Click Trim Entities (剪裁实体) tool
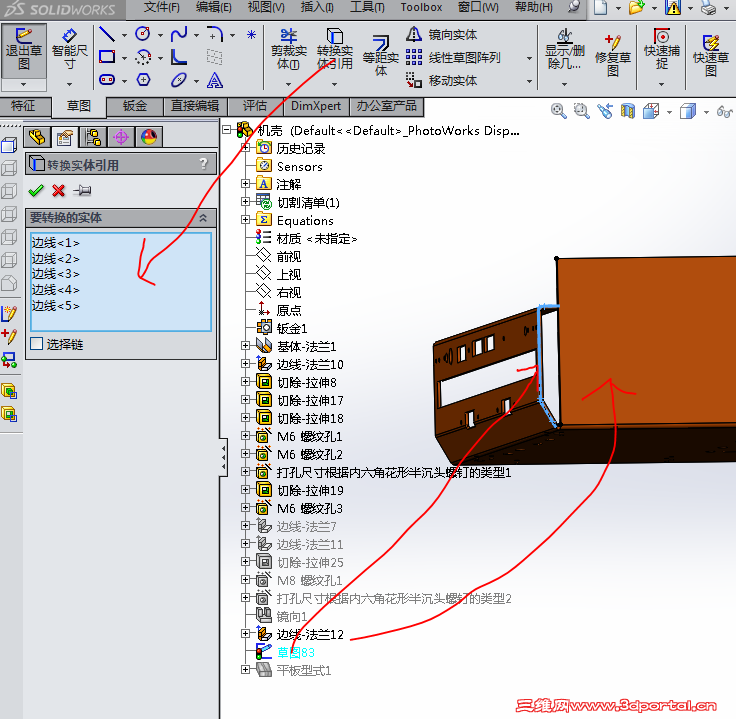 289,50
